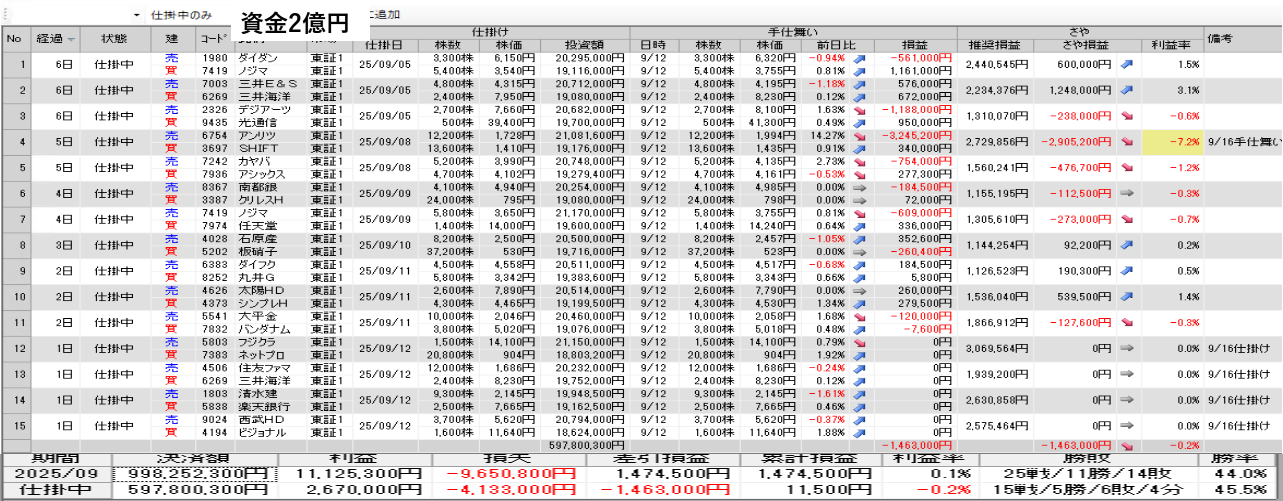
Task: Click the red down arrow beside -476,700円
Action: pyautogui.click(x=1128, y=168)
